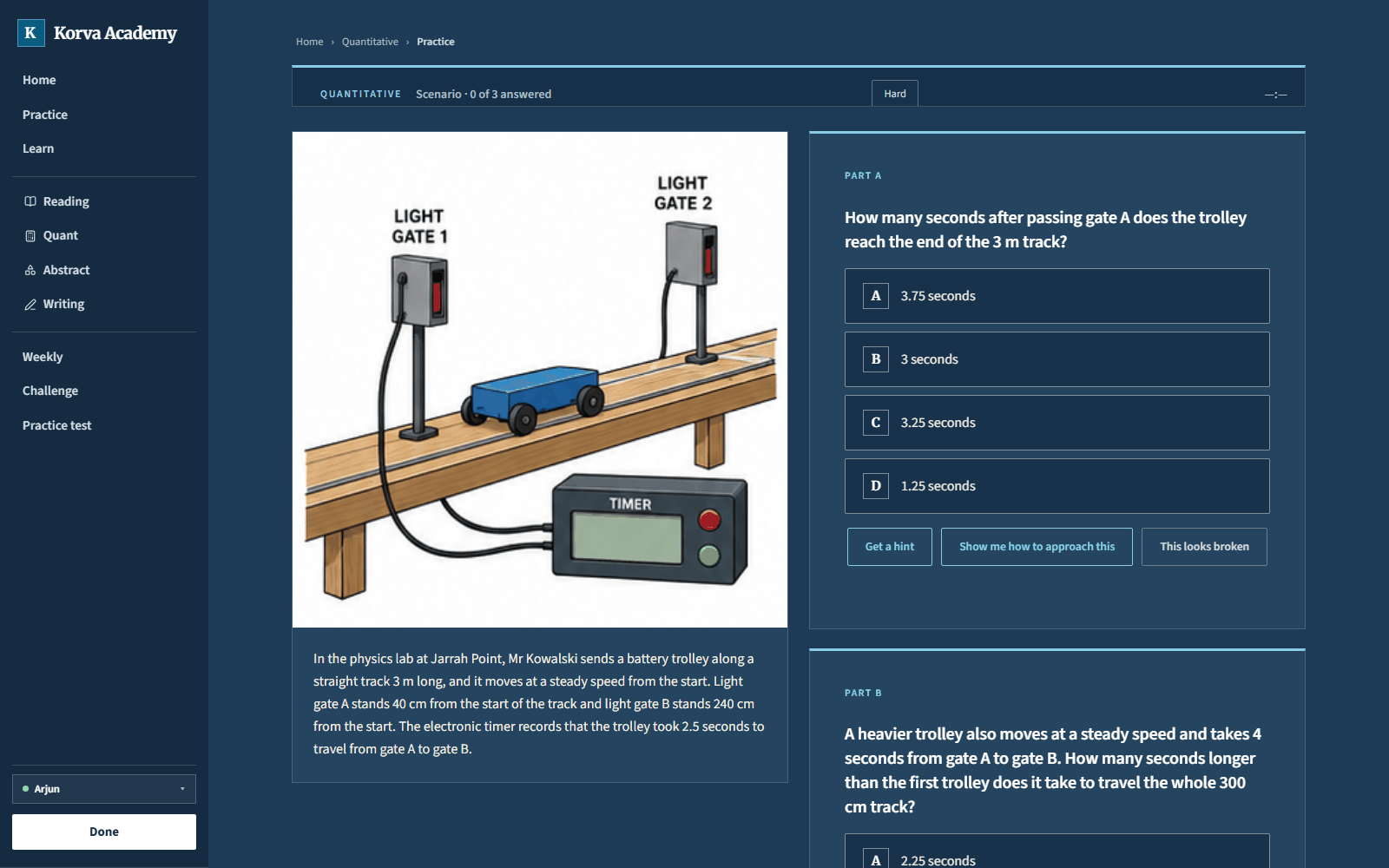Open the Quant calculator icon
The width and height of the screenshot is (1389, 868).
click(x=30, y=236)
